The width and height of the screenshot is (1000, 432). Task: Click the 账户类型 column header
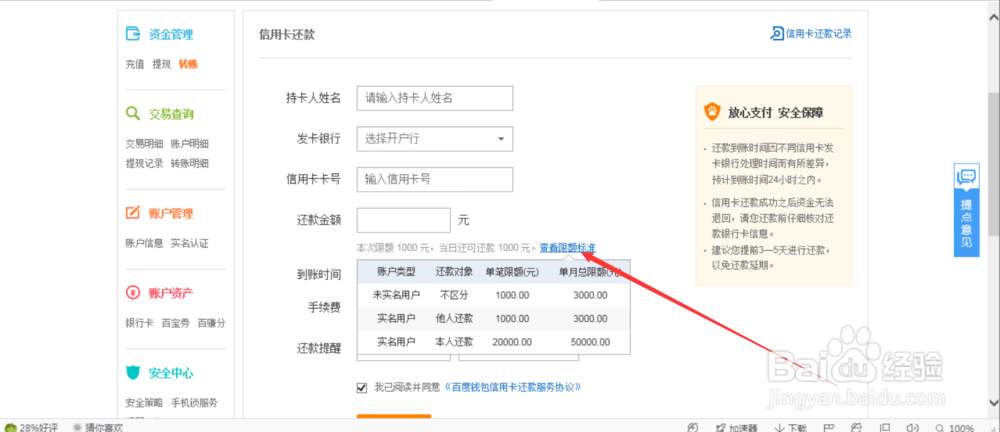coord(397,272)
